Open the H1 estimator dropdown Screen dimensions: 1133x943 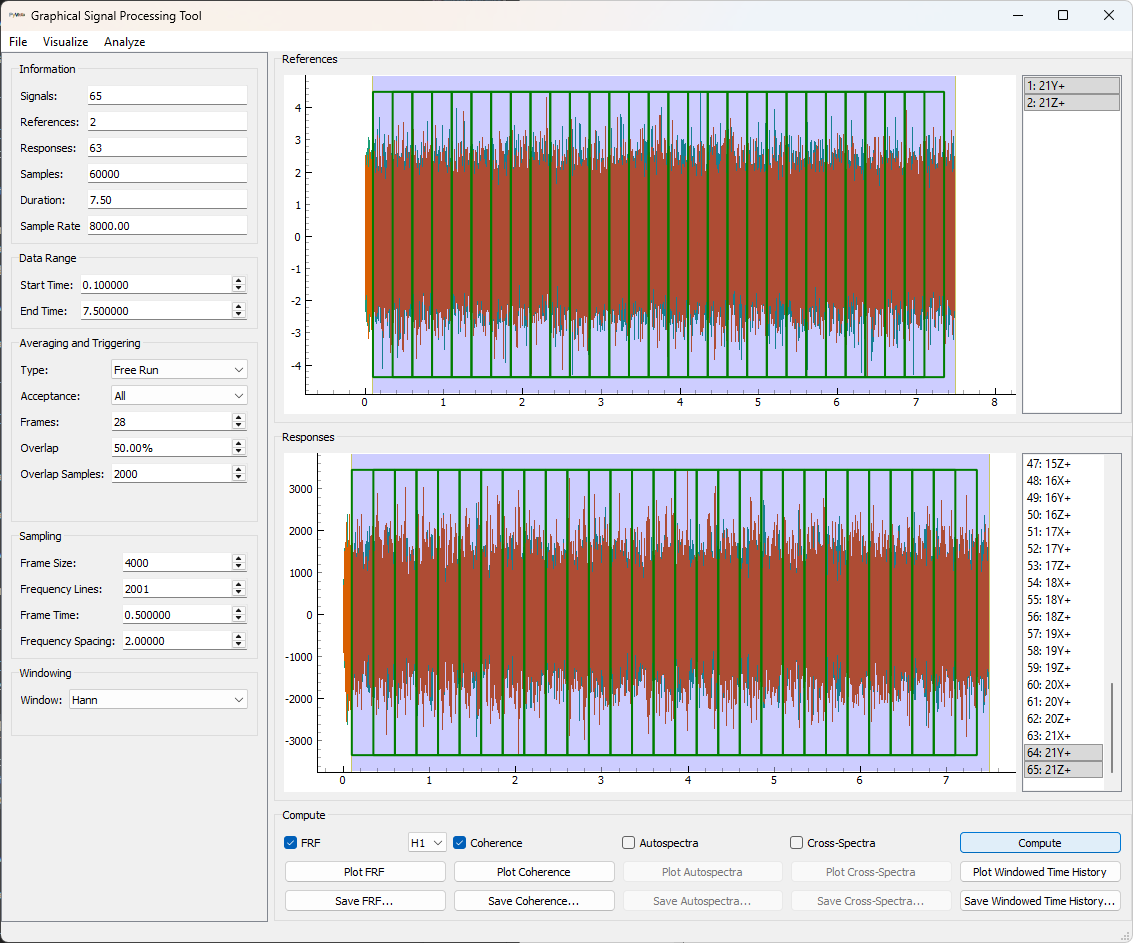point(426,842)
